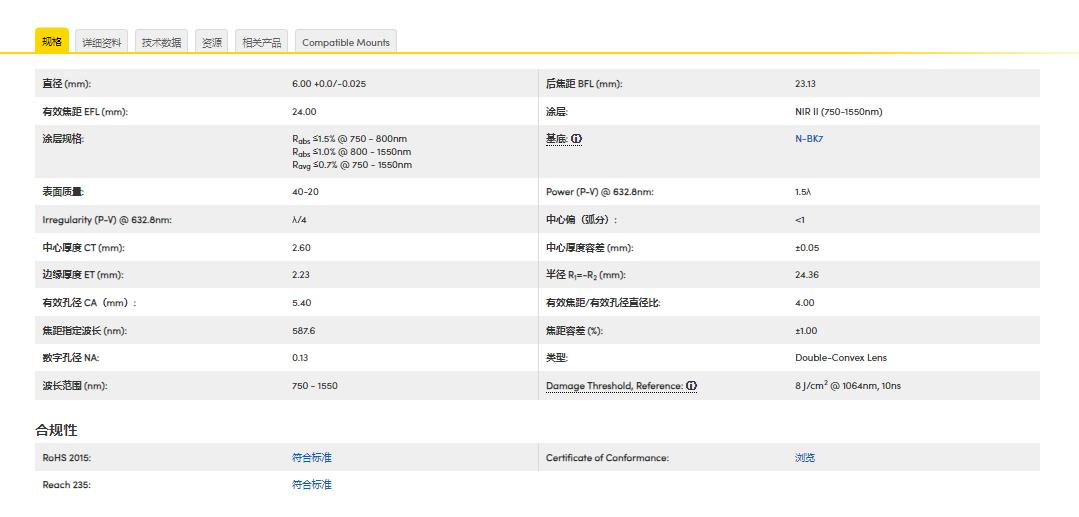Click the Reach 235 label

tap(67, 485)
